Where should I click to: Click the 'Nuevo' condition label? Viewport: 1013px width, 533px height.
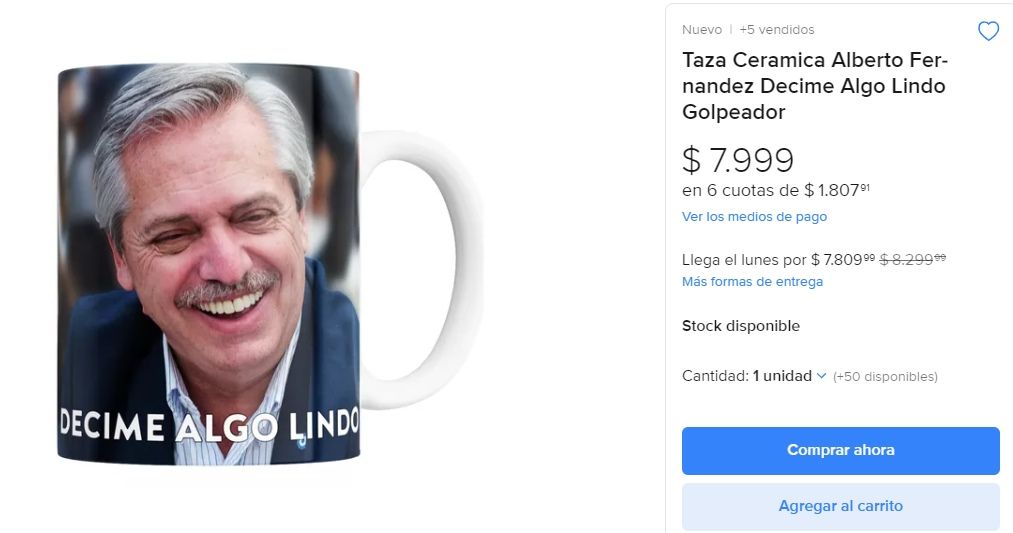tap(701, 30)
